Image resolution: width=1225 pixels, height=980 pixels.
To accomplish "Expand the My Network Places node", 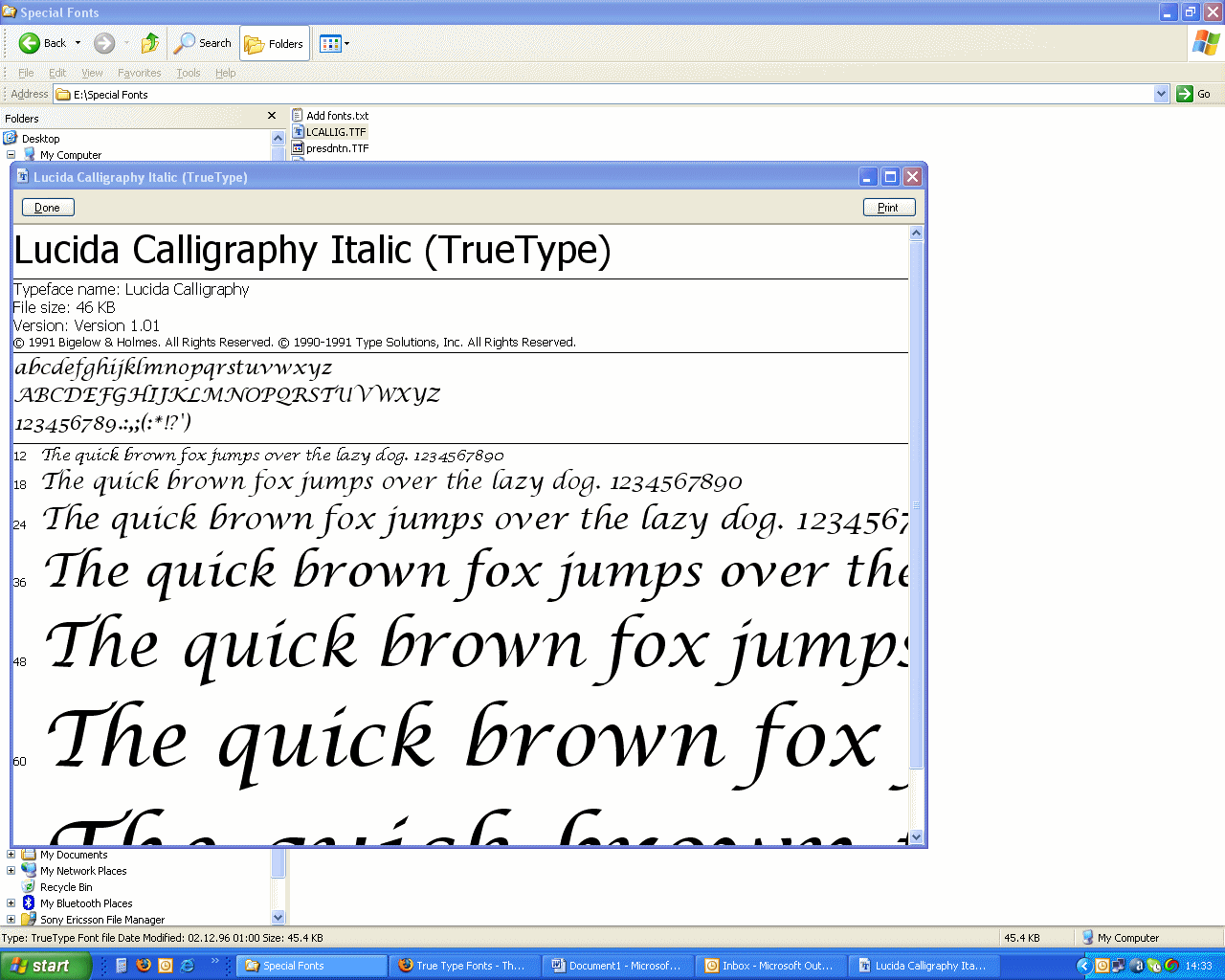I will coord(11,871).
